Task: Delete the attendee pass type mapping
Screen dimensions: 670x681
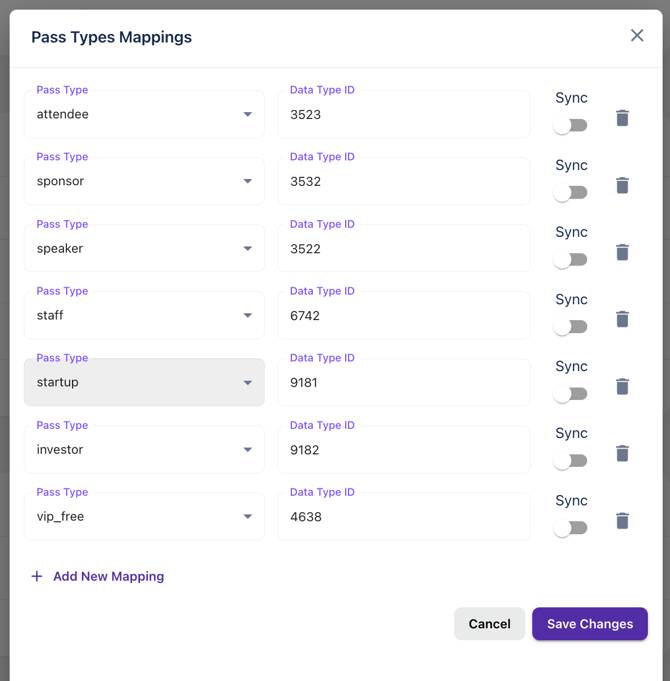Action: (x=622, y=118)
